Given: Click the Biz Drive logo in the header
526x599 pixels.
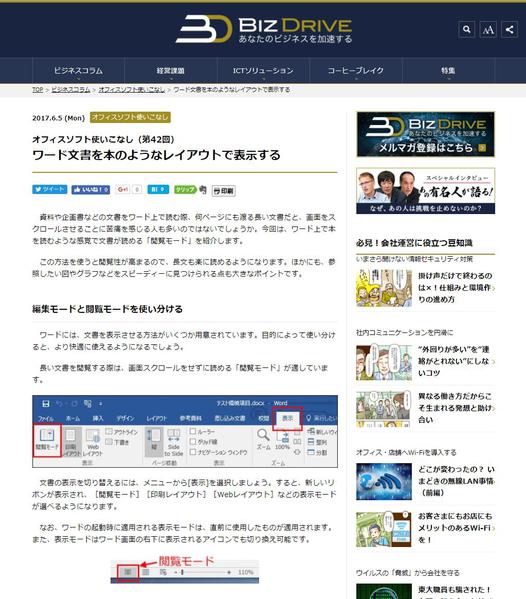Looking at the screenshot, I should [264, 29].
